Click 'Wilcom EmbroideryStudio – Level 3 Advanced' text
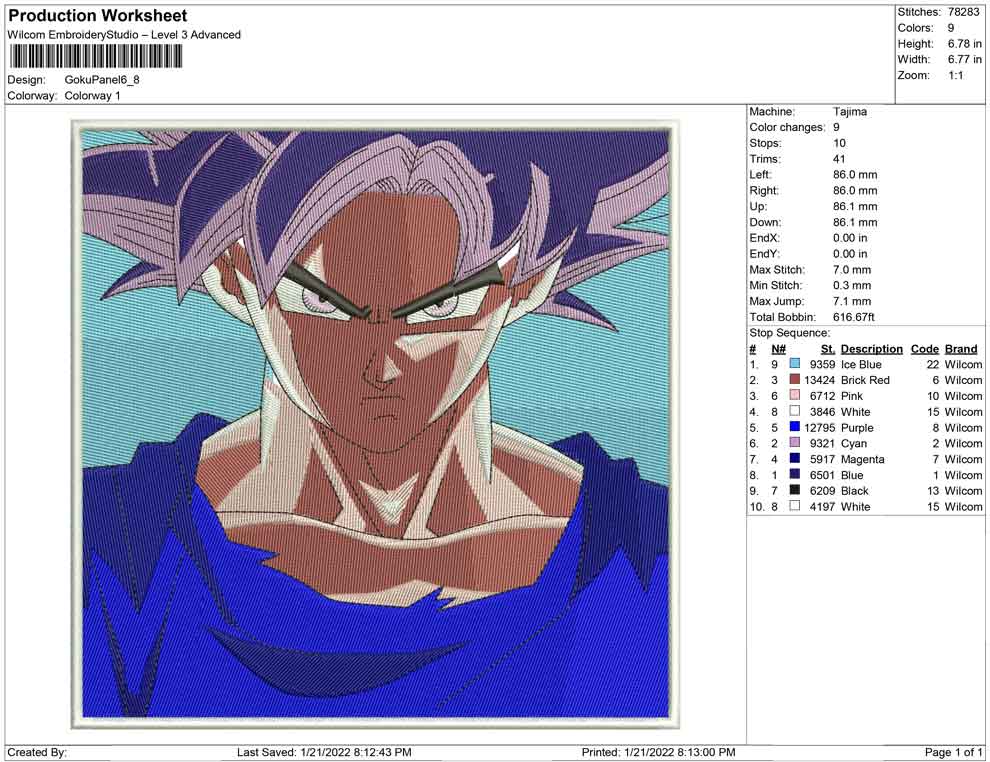The image size is (990, 762). pos(124,35)
